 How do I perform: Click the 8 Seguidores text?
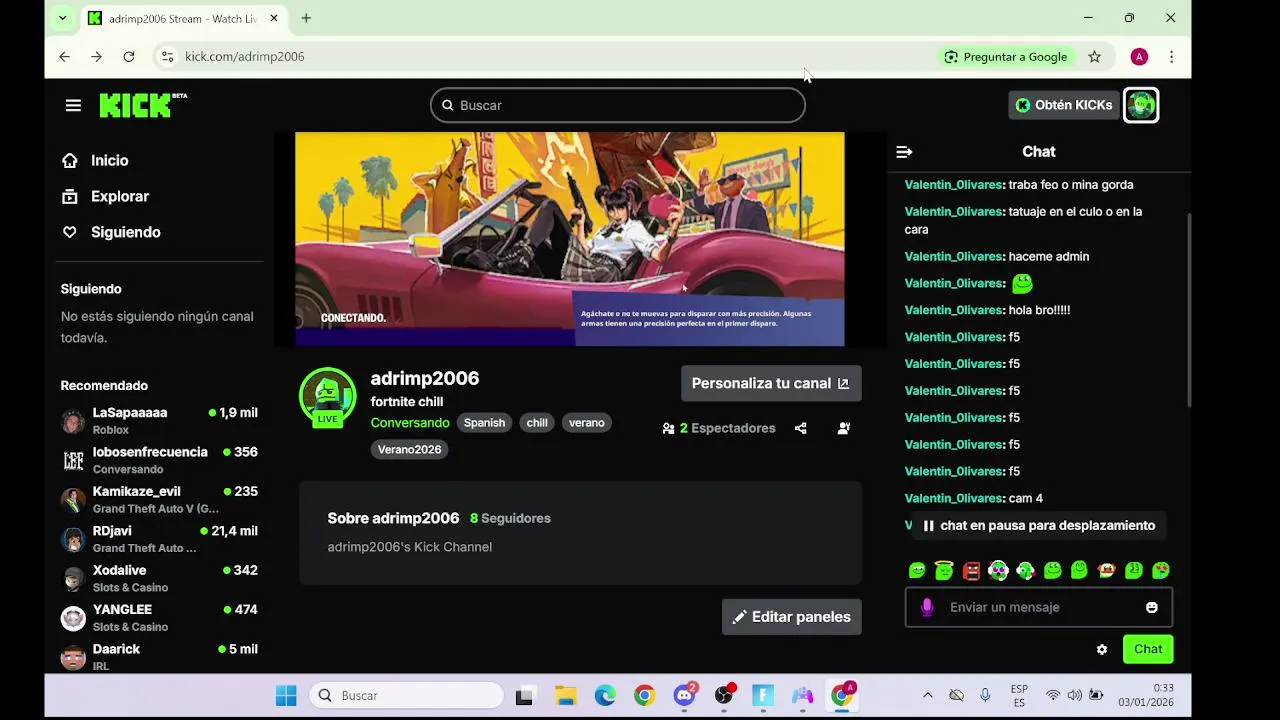click(x=510, y=518)
